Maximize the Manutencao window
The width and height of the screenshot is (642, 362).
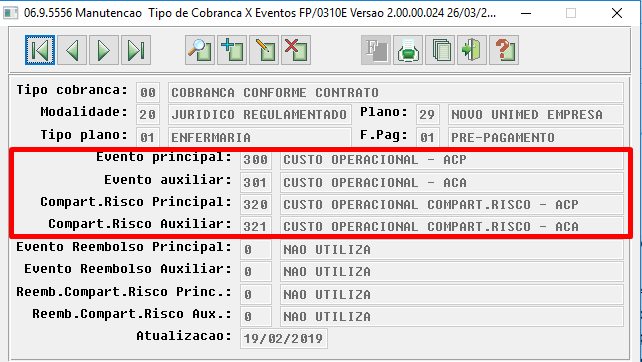point(571,13)
